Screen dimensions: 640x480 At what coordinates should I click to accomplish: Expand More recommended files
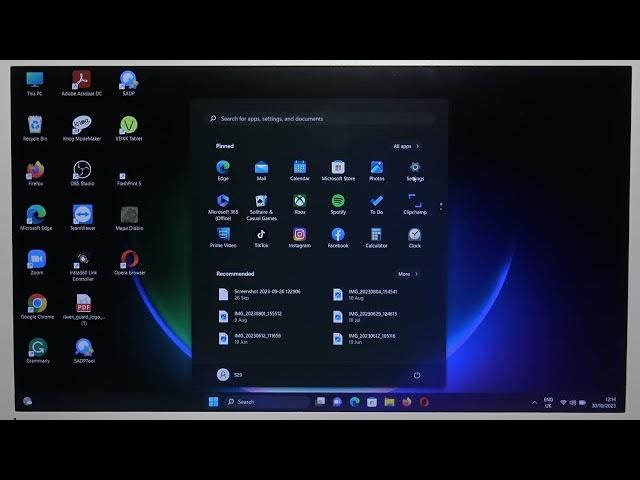(x=408, y=273)
